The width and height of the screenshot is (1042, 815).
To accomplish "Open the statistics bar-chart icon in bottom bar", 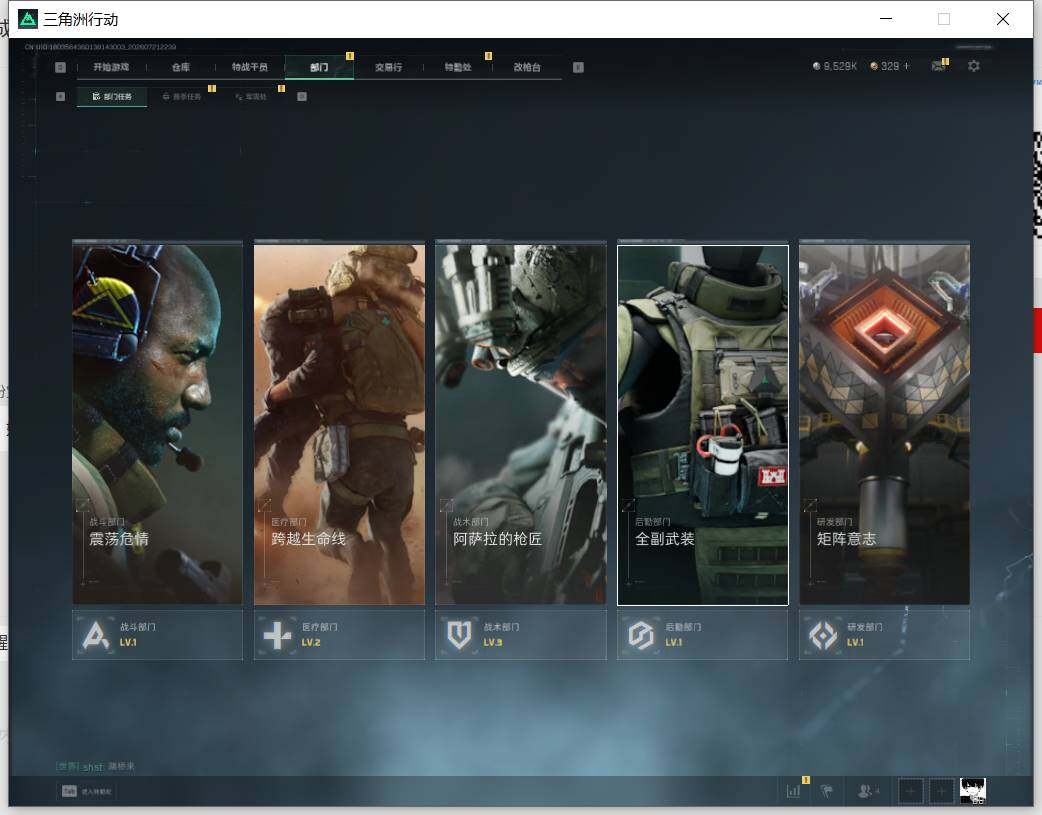I will click(x=793, y=791).
